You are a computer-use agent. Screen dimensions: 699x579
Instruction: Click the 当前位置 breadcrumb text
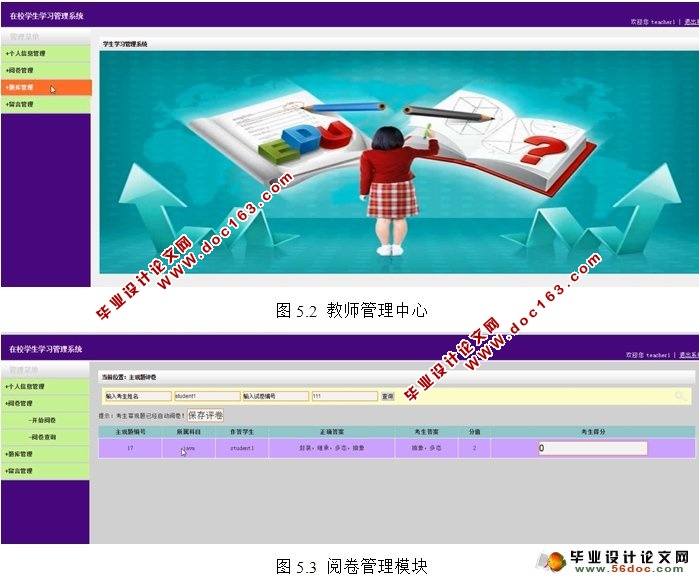pos(129,377)
